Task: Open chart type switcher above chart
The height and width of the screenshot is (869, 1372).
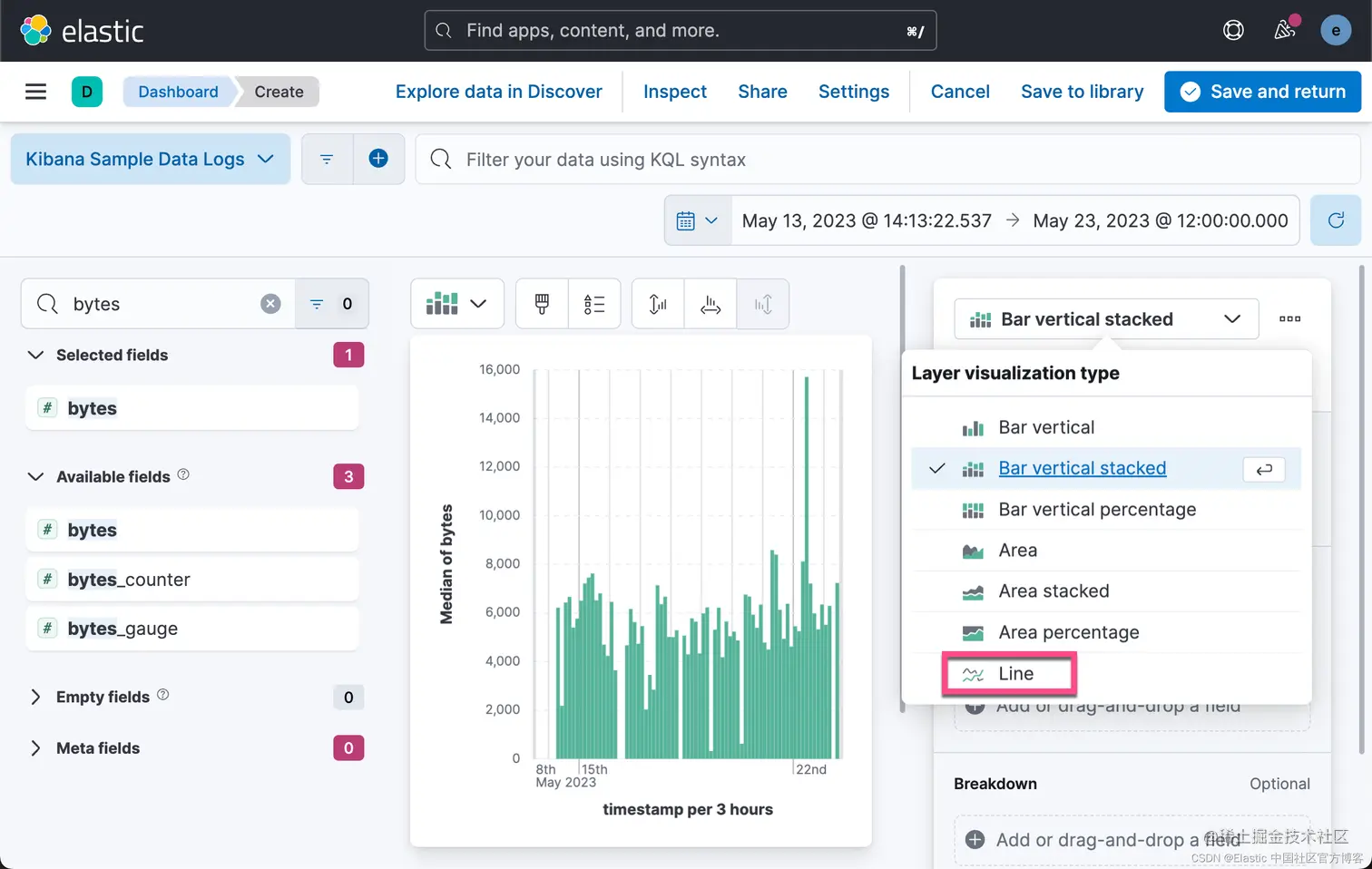Action: pos(458,304)
